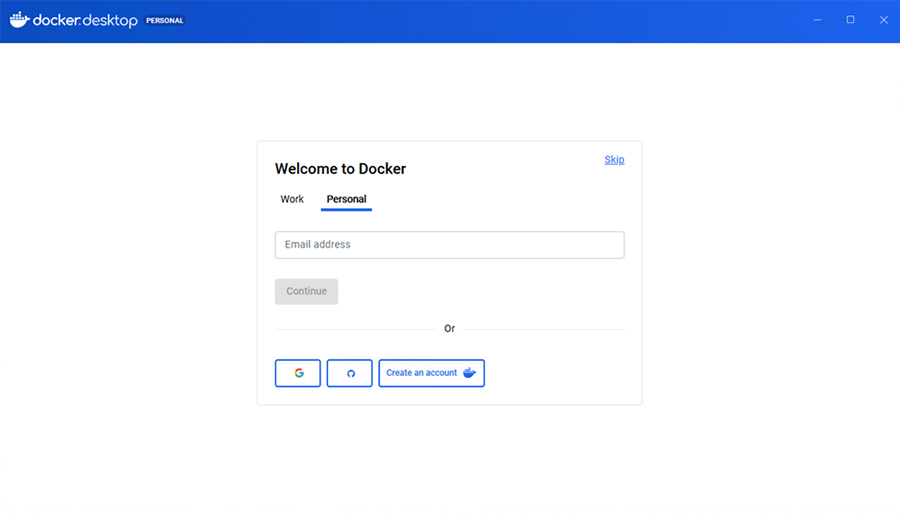Click the "docker desktop" wordmark
The image size is (900, 513).
[x=85, y=21]
